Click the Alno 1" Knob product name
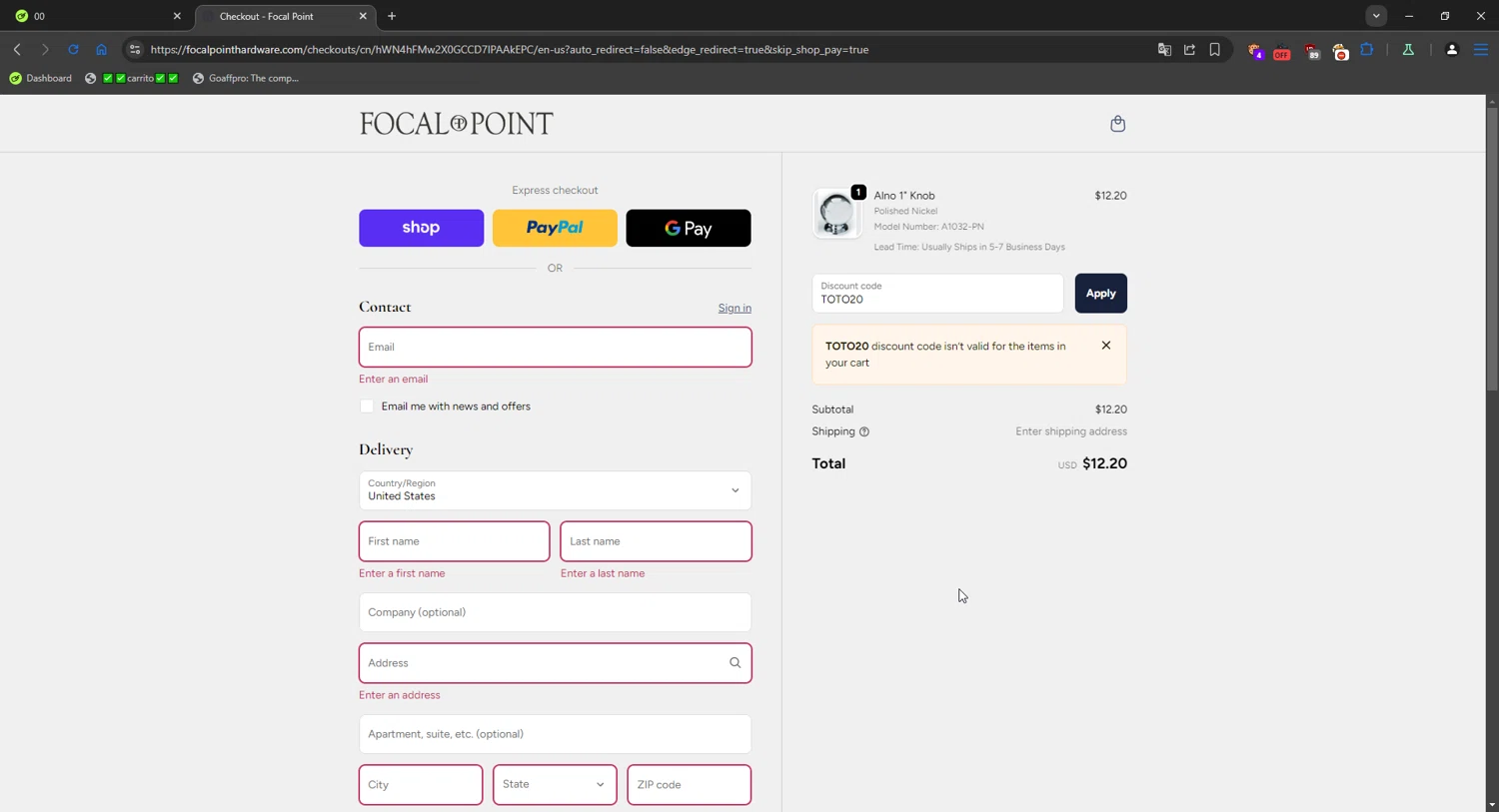 904,196
